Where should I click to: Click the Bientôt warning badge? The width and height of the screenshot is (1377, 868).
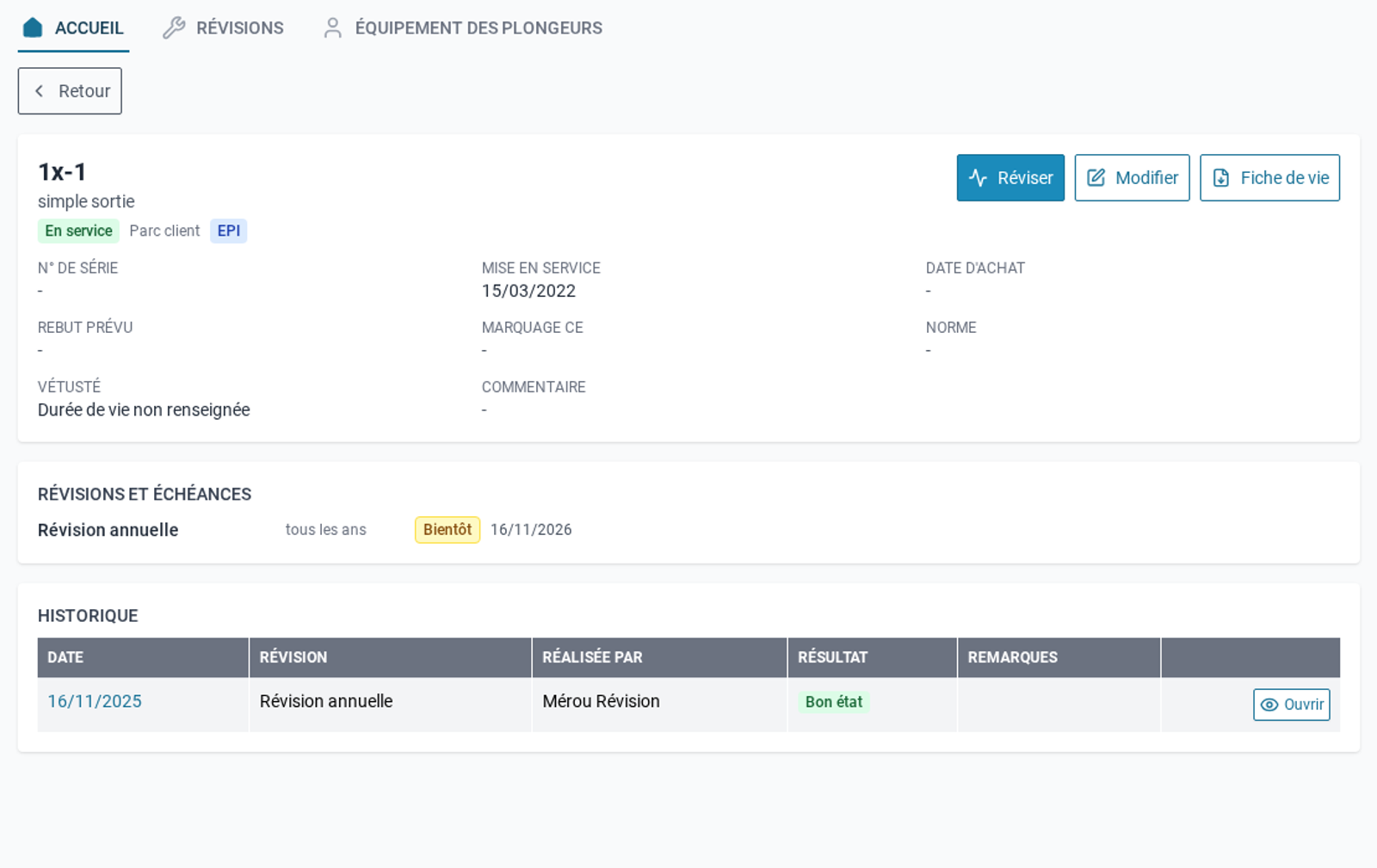click(448, 530)
